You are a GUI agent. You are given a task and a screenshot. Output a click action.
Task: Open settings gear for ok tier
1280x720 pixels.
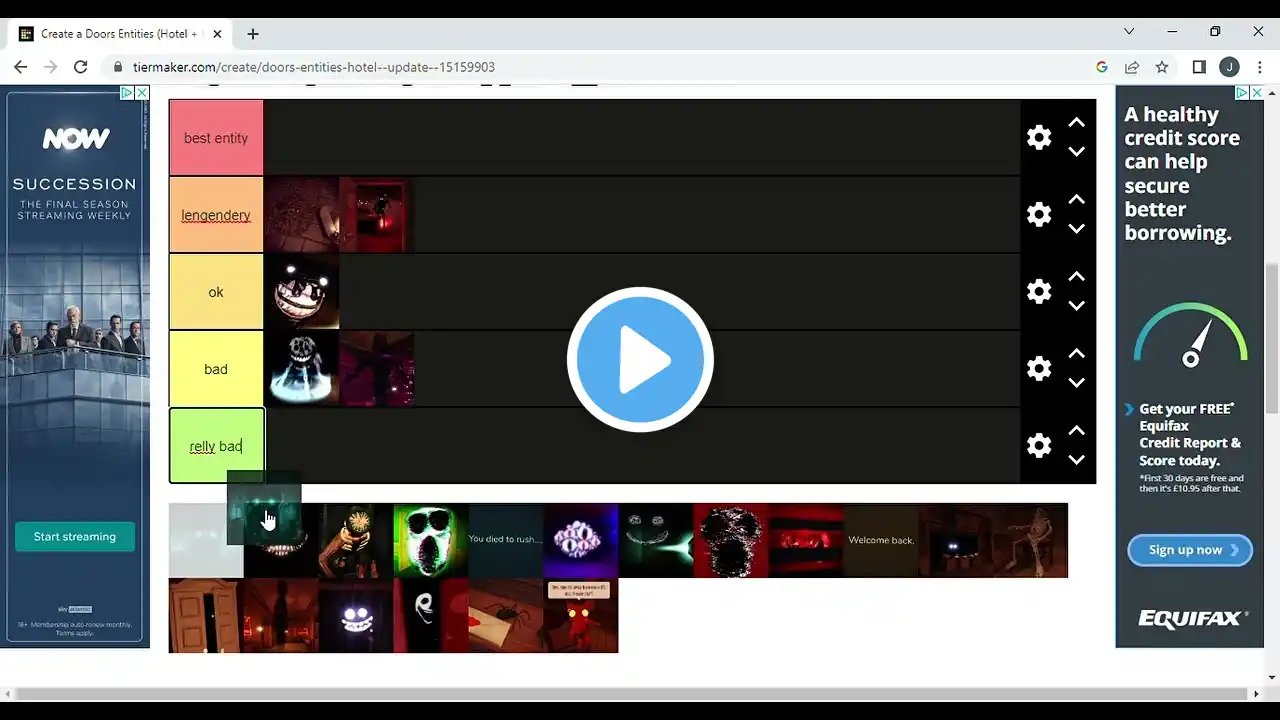click(x=1039, y=291)
